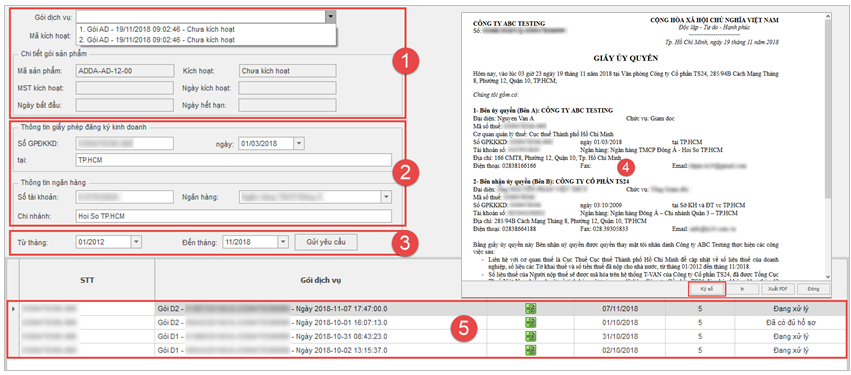
Task: Click the Gói dịch vụ column header
Action: pyautogui.click(x=321, y=280)
